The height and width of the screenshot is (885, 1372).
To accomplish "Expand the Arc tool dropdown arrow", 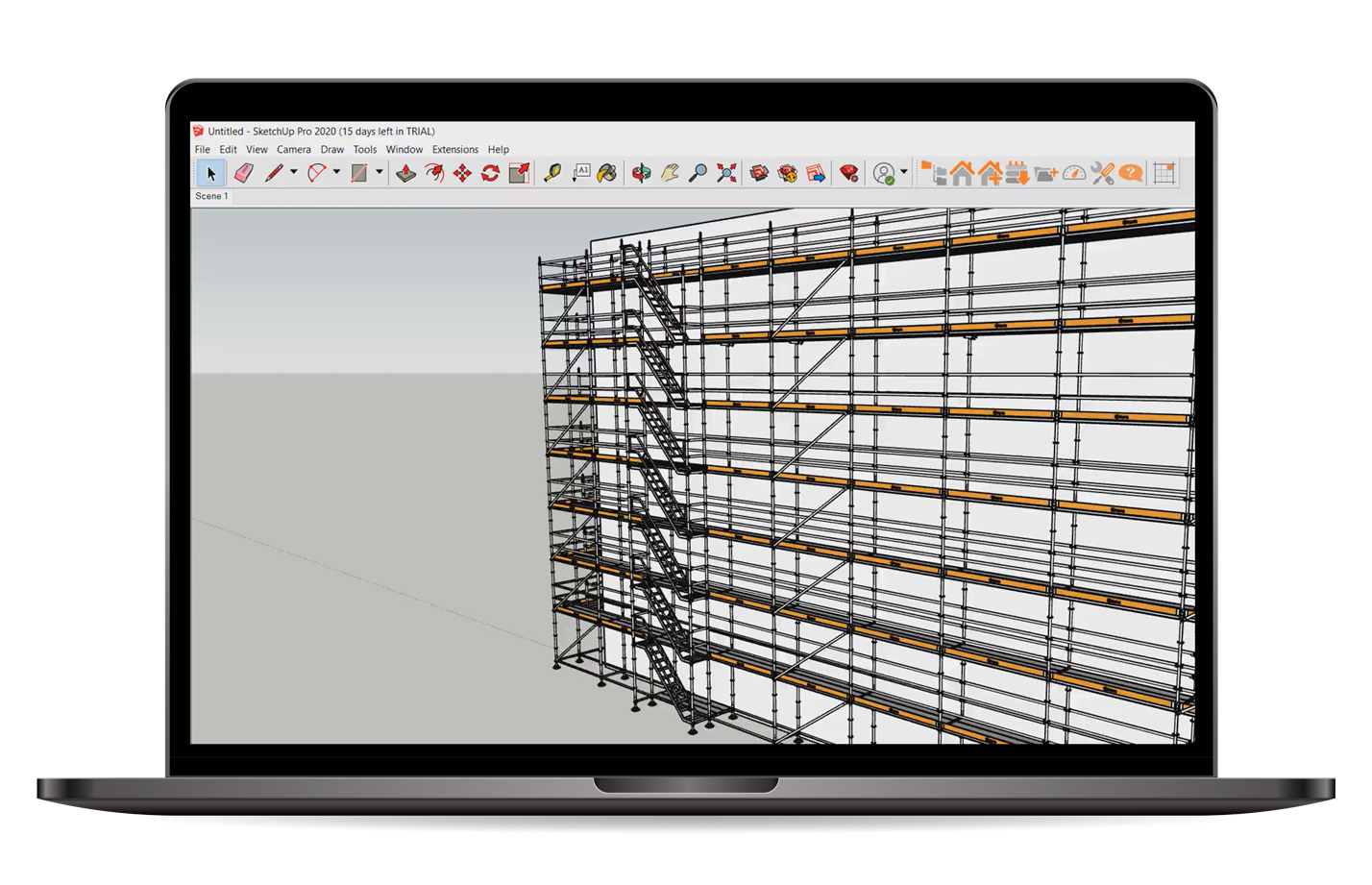I will 336,173.
